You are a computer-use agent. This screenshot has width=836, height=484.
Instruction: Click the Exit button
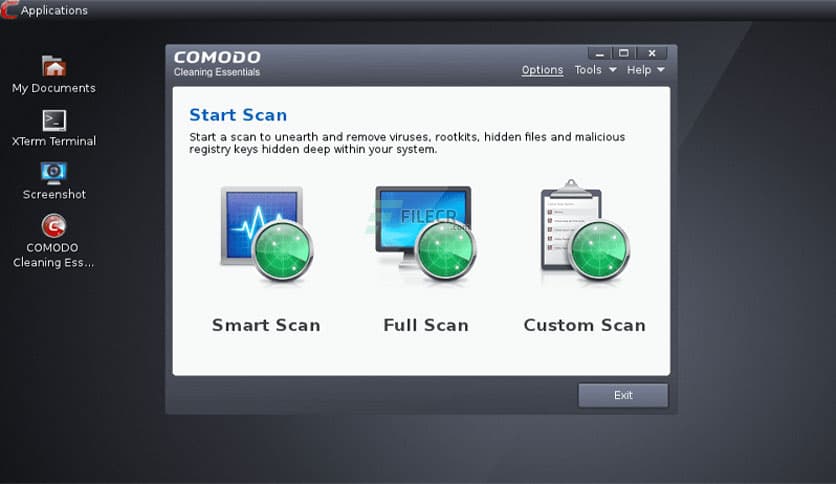623,396
